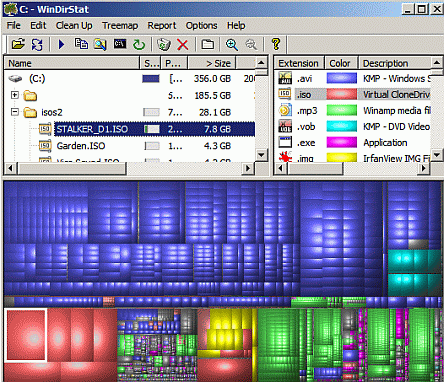This screenshot has width=444, height=382.
Task: Click the Explorer here toolbar icon
Action: (x=100, y=44)
